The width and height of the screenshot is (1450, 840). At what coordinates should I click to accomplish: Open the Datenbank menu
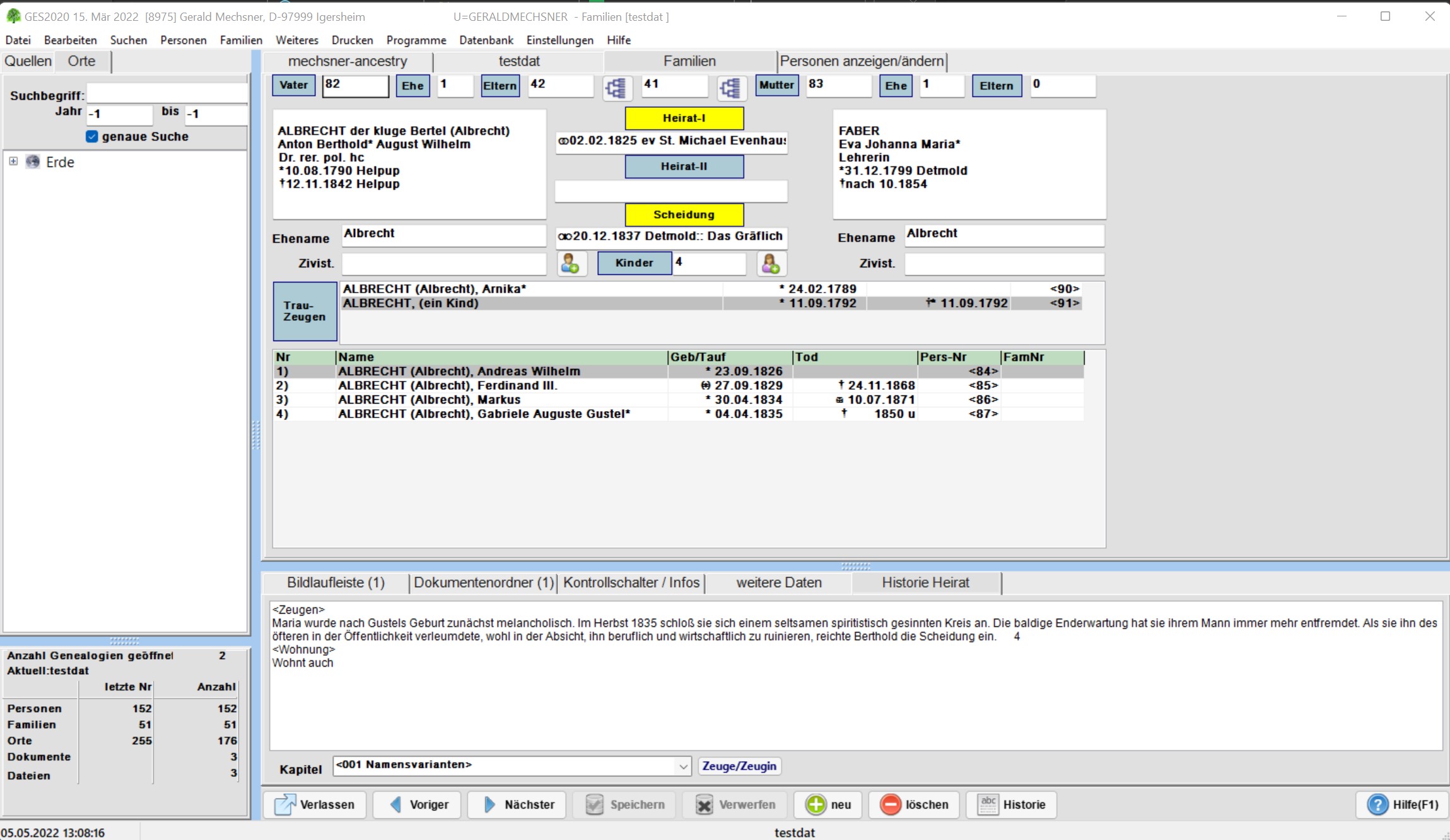coord(486,40)
